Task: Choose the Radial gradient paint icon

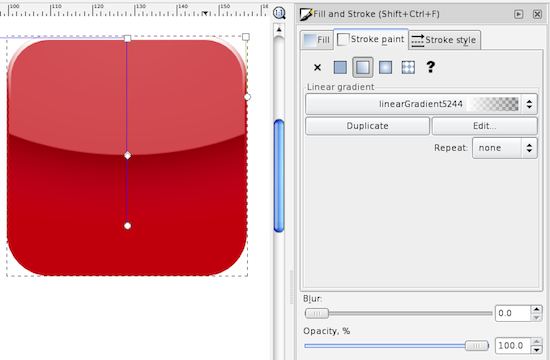Action: (x=385, y=67)
